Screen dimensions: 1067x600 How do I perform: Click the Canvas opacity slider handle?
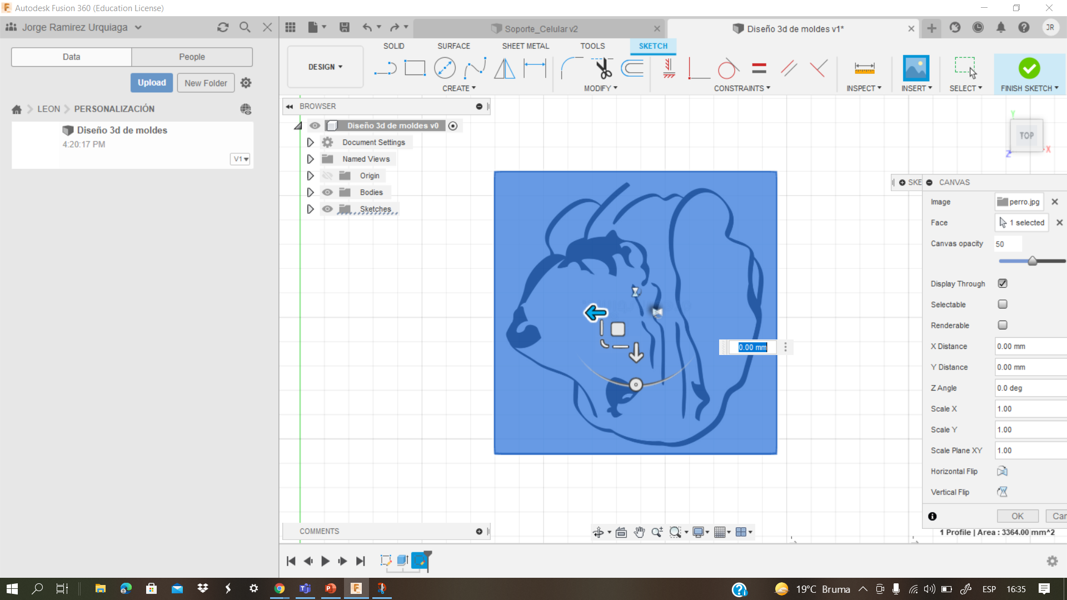[x=1032, y=261]
